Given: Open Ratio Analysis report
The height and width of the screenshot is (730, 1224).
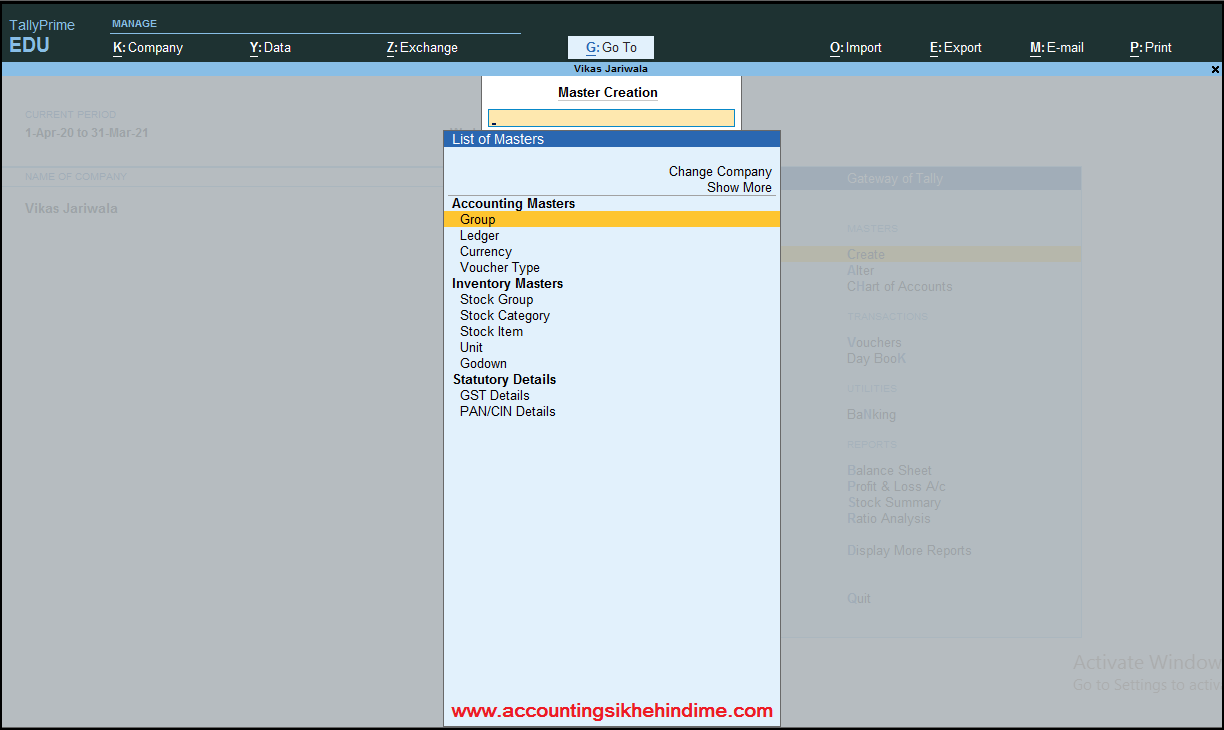Looking at the screenshot, I should coord(889,518).
